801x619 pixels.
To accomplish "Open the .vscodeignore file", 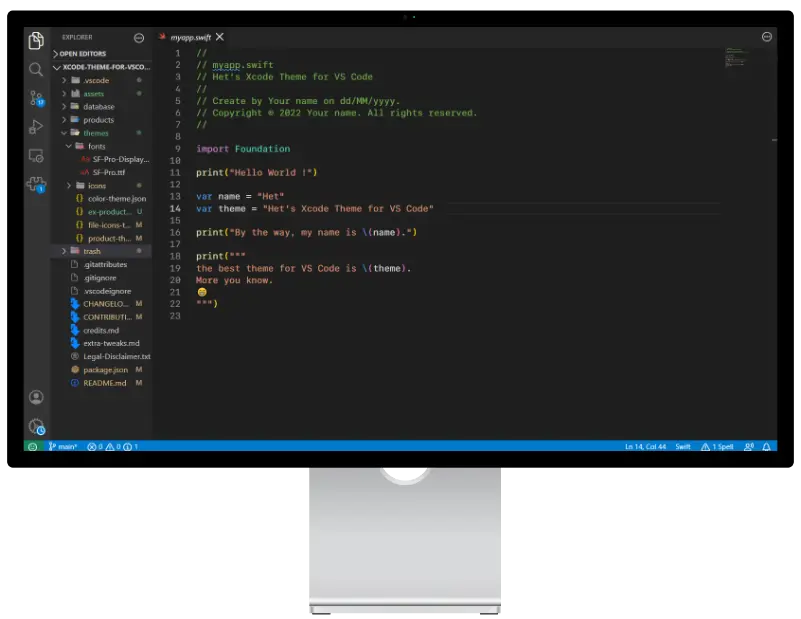I will coord(101,291).
